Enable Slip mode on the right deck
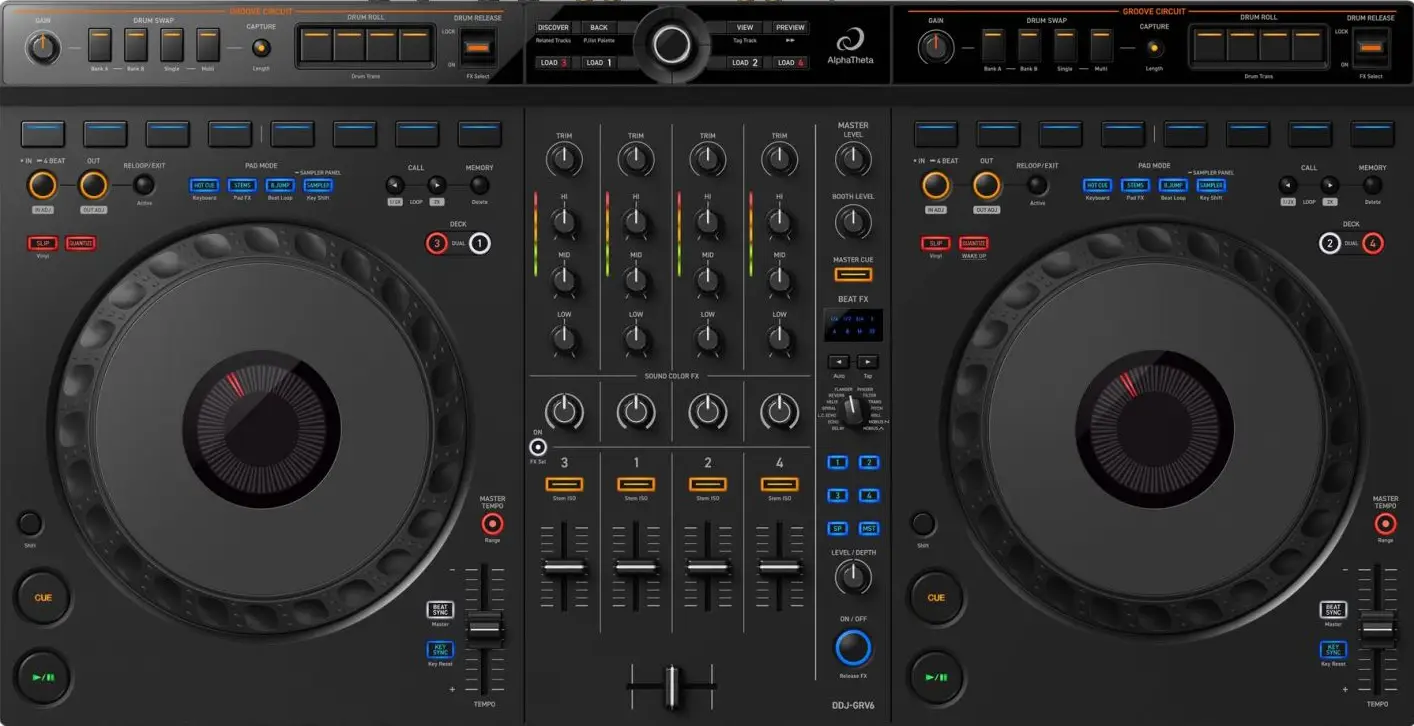 (936, 243)
